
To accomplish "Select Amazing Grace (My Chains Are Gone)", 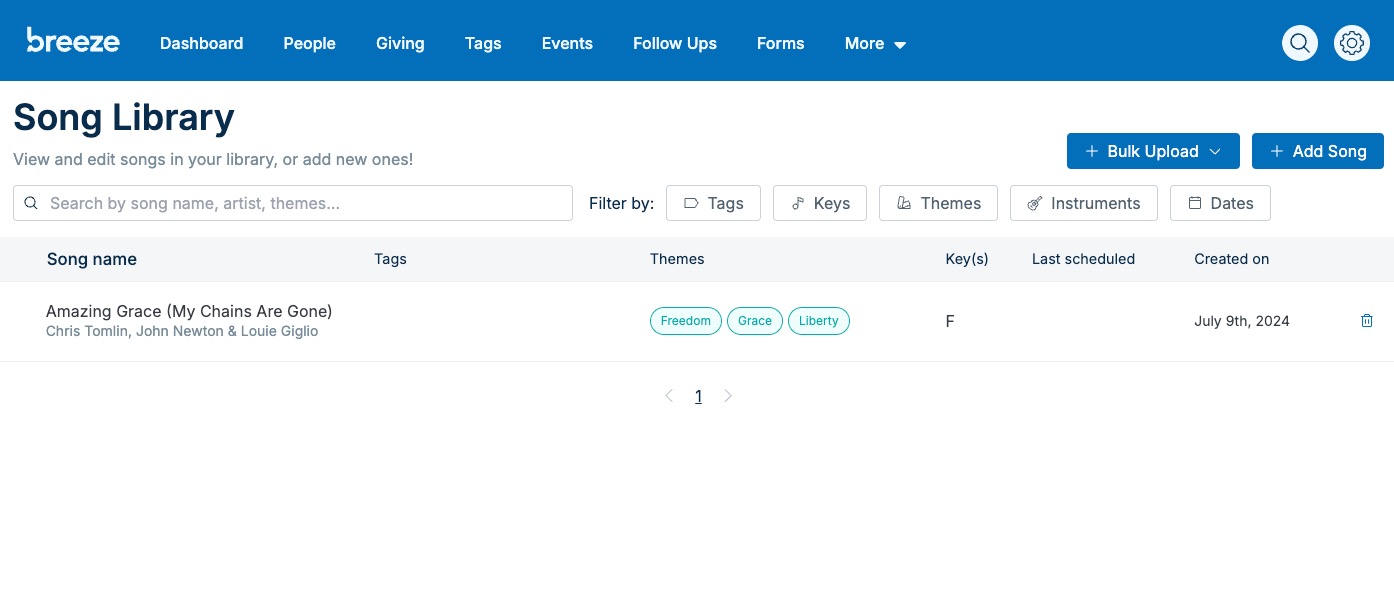I will 189,311.
